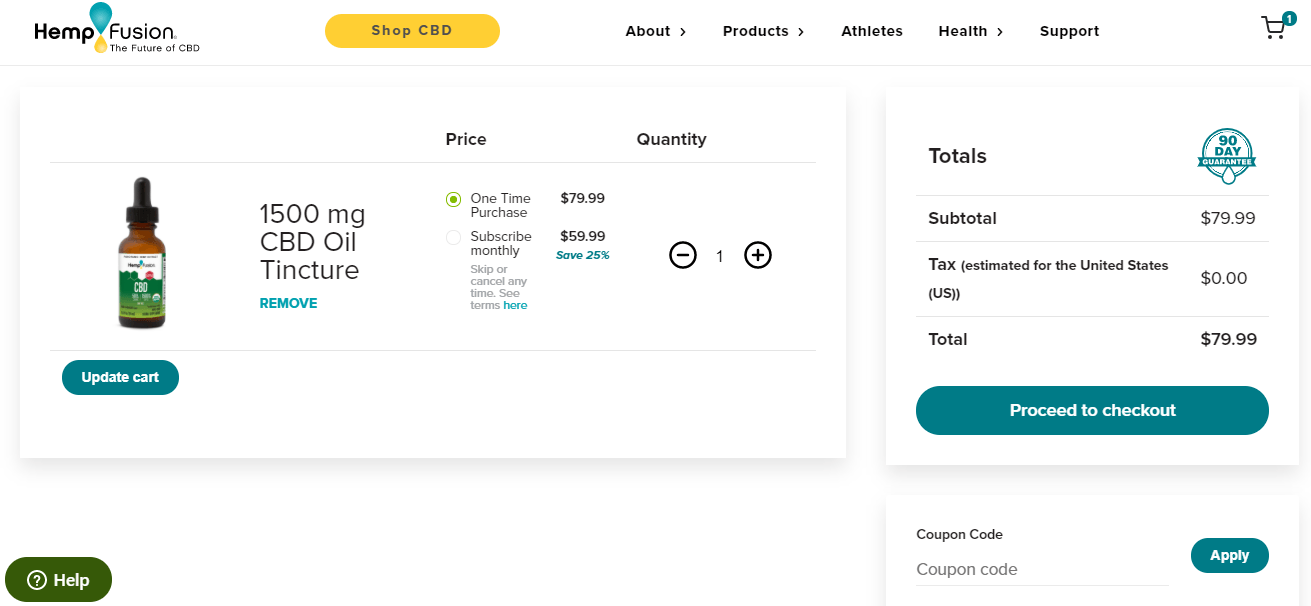The width and height of the screenshot is (1311, 606).
Task: Increase quantity with the plus icon
Action: tap(758, 256)
